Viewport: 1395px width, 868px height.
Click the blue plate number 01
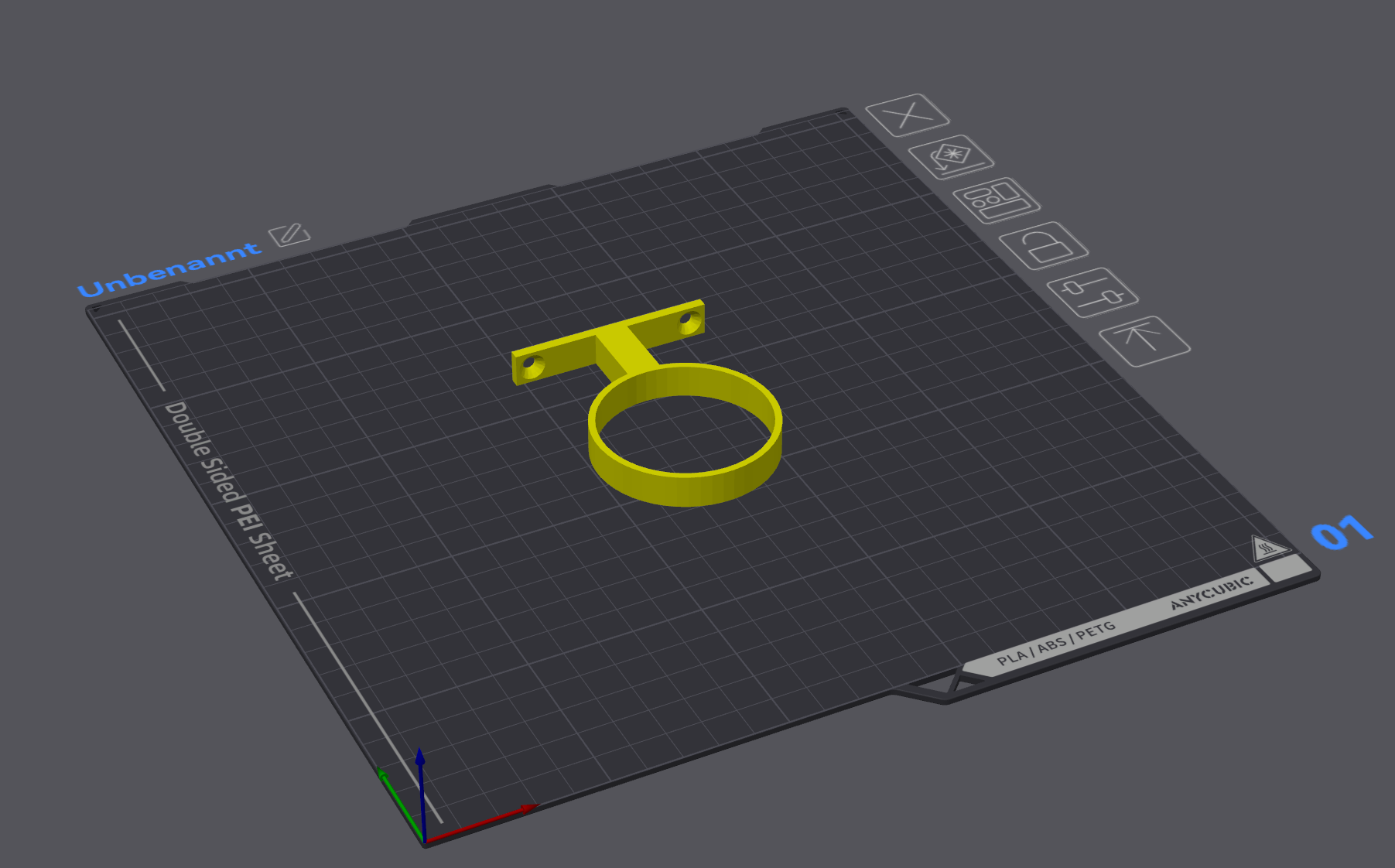(x=1342, y=531)
